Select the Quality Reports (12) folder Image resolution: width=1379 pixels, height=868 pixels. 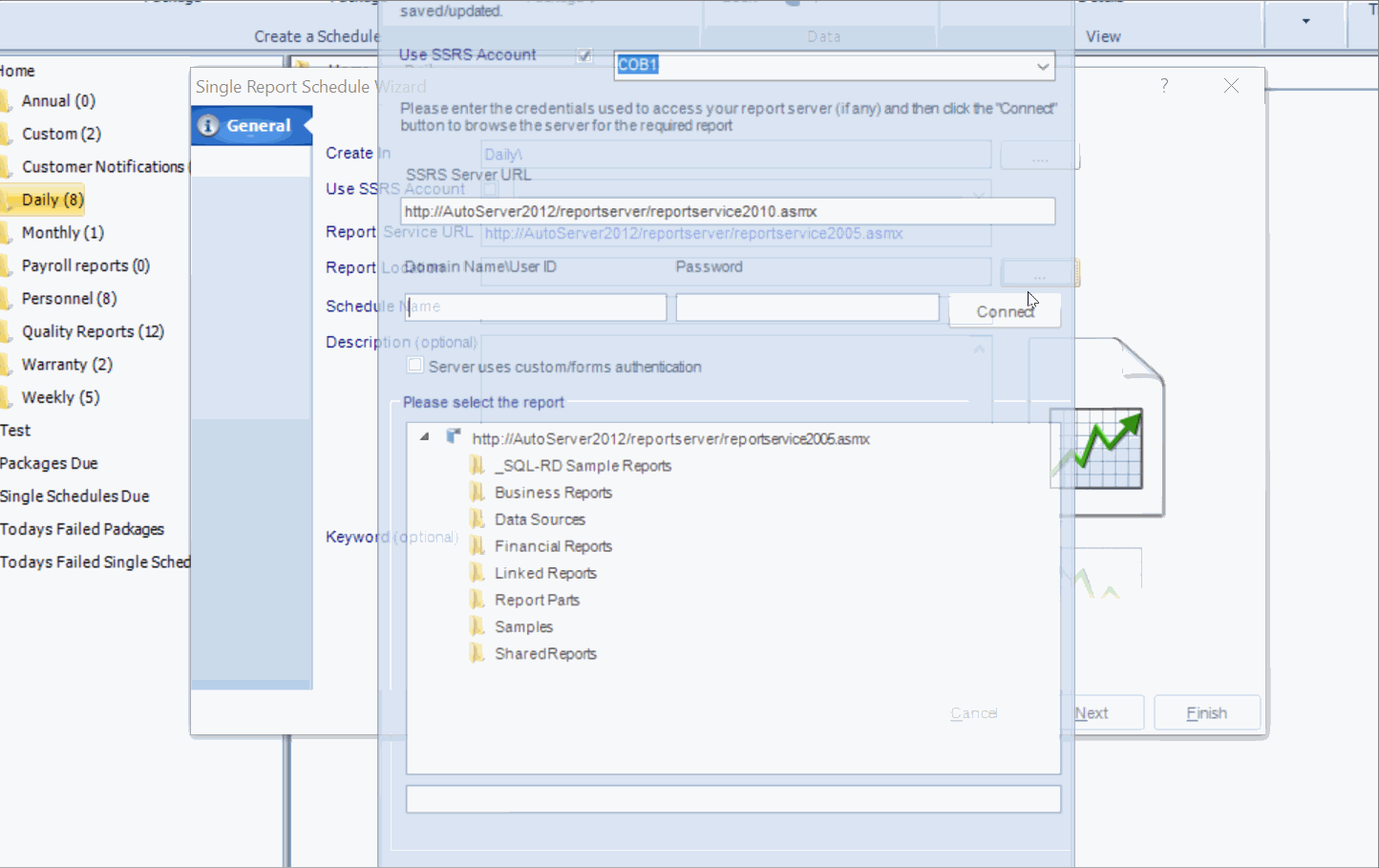93,331
